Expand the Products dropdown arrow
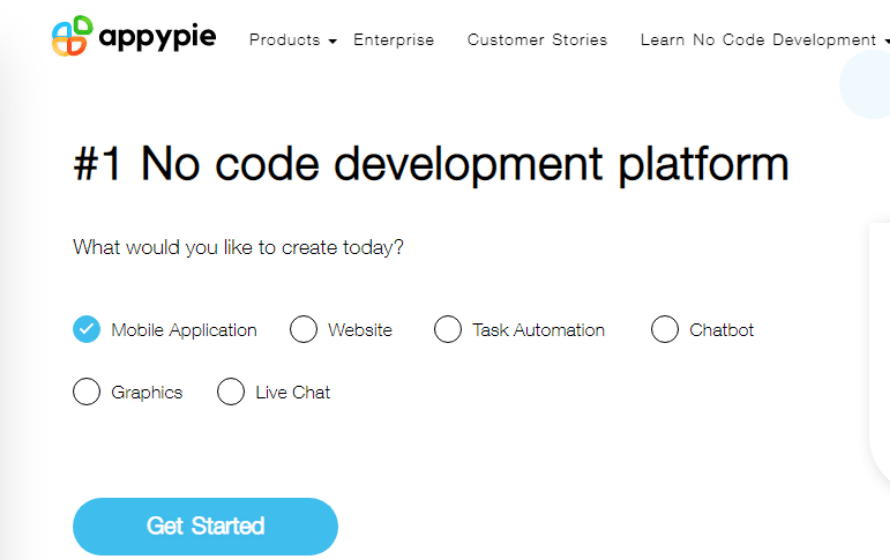 [333, 41]
